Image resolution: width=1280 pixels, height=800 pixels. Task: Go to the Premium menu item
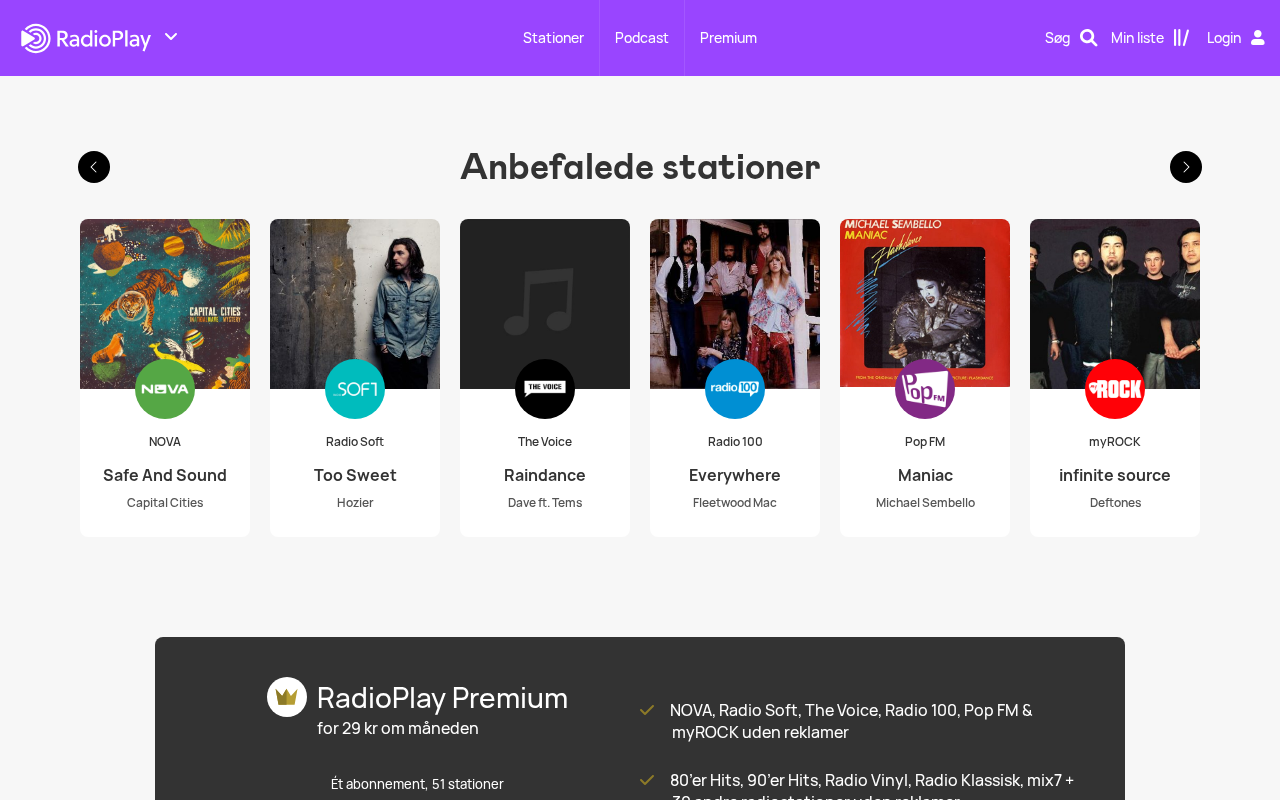[x=728, y=38]
